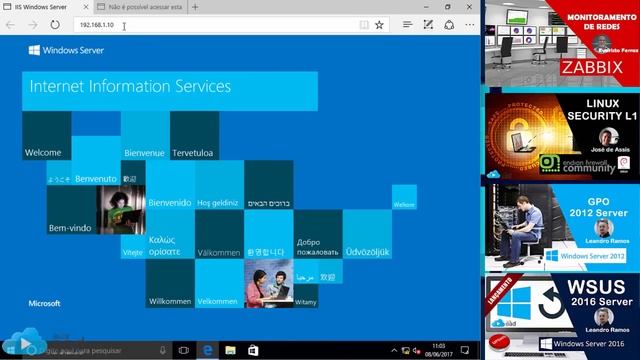Select the Bem-vindo tile

[71, 210]
